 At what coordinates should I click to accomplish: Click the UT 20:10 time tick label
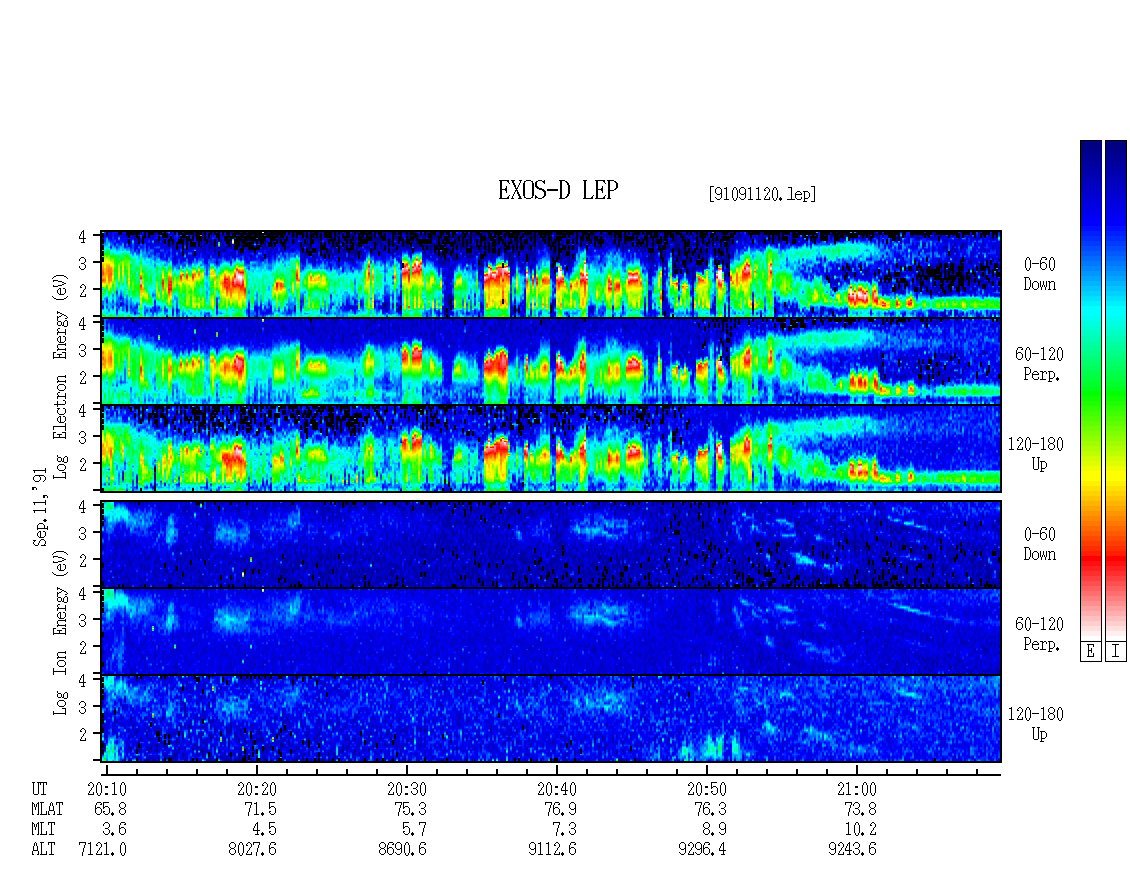click(107, 789)
